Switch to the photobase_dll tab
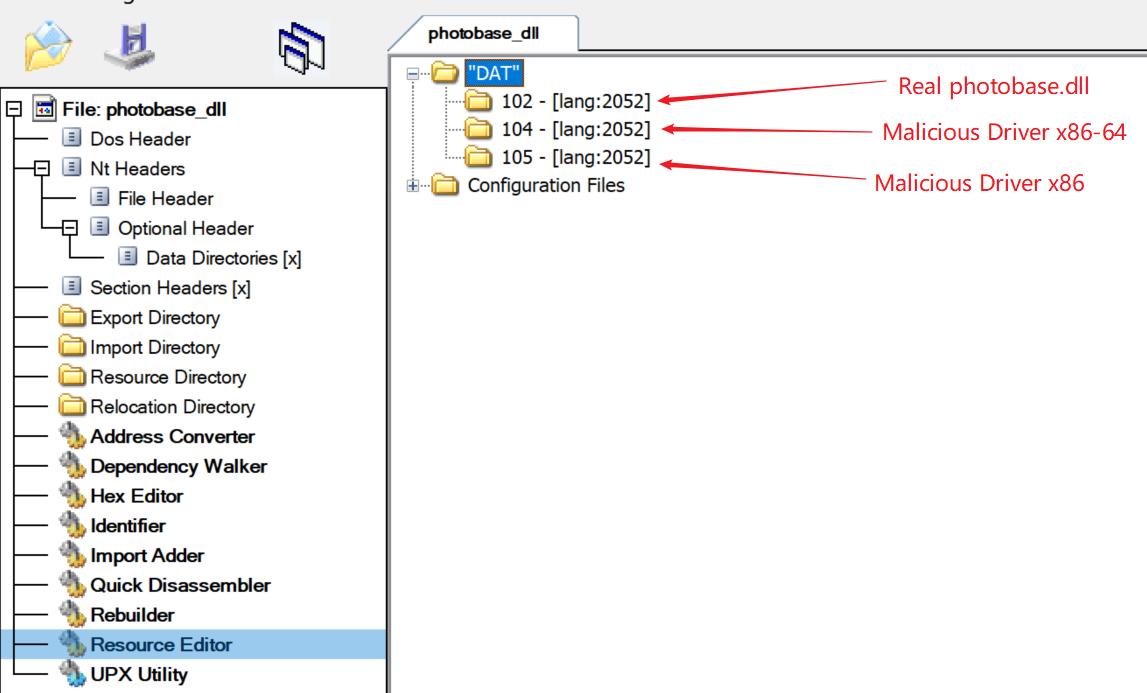The image size is (1147, 693). 484,34
